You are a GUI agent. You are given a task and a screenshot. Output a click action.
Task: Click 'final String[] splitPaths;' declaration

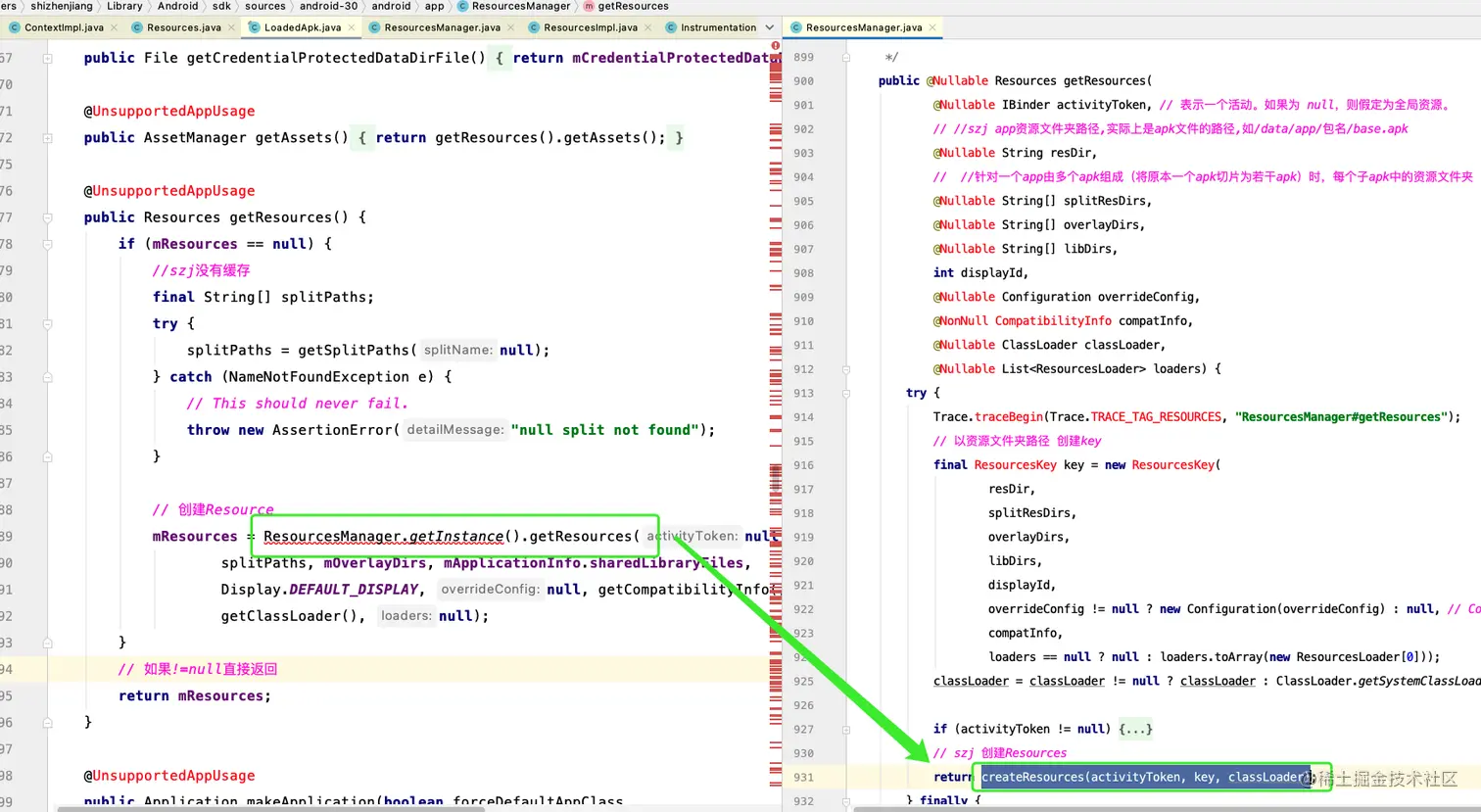coord(263,297)
